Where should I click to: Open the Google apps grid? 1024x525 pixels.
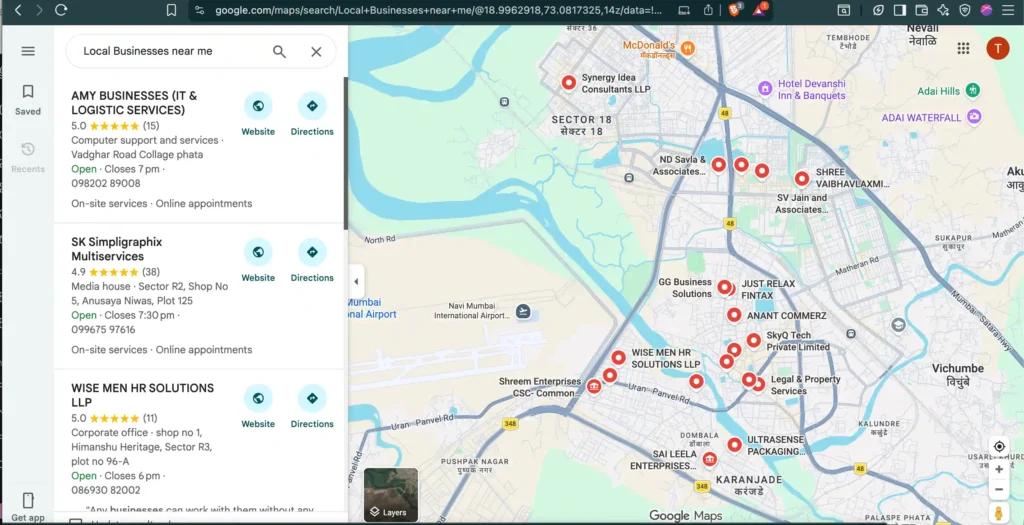click(x=963, y=48)
